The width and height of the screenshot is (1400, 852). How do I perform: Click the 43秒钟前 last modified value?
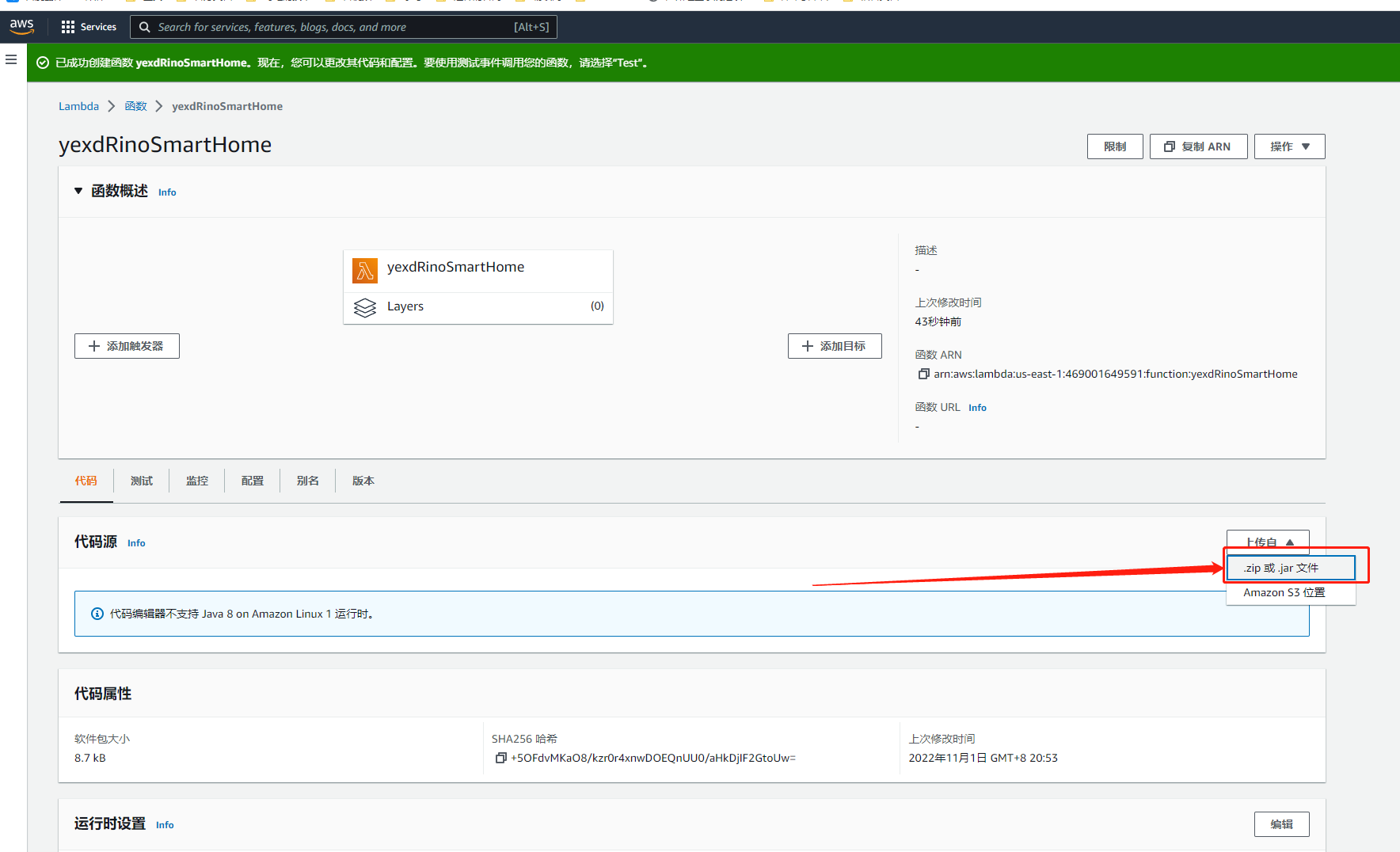coord(938,321)
